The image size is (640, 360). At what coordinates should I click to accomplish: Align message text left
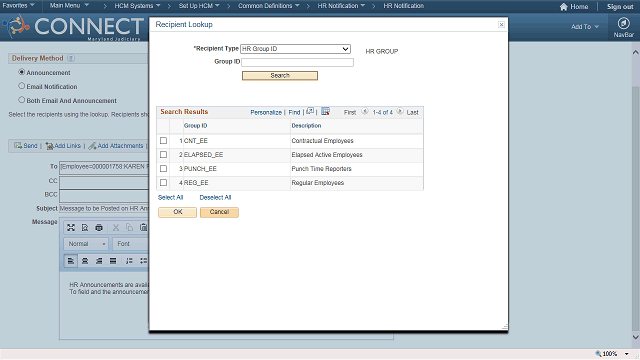coord(71,261)
